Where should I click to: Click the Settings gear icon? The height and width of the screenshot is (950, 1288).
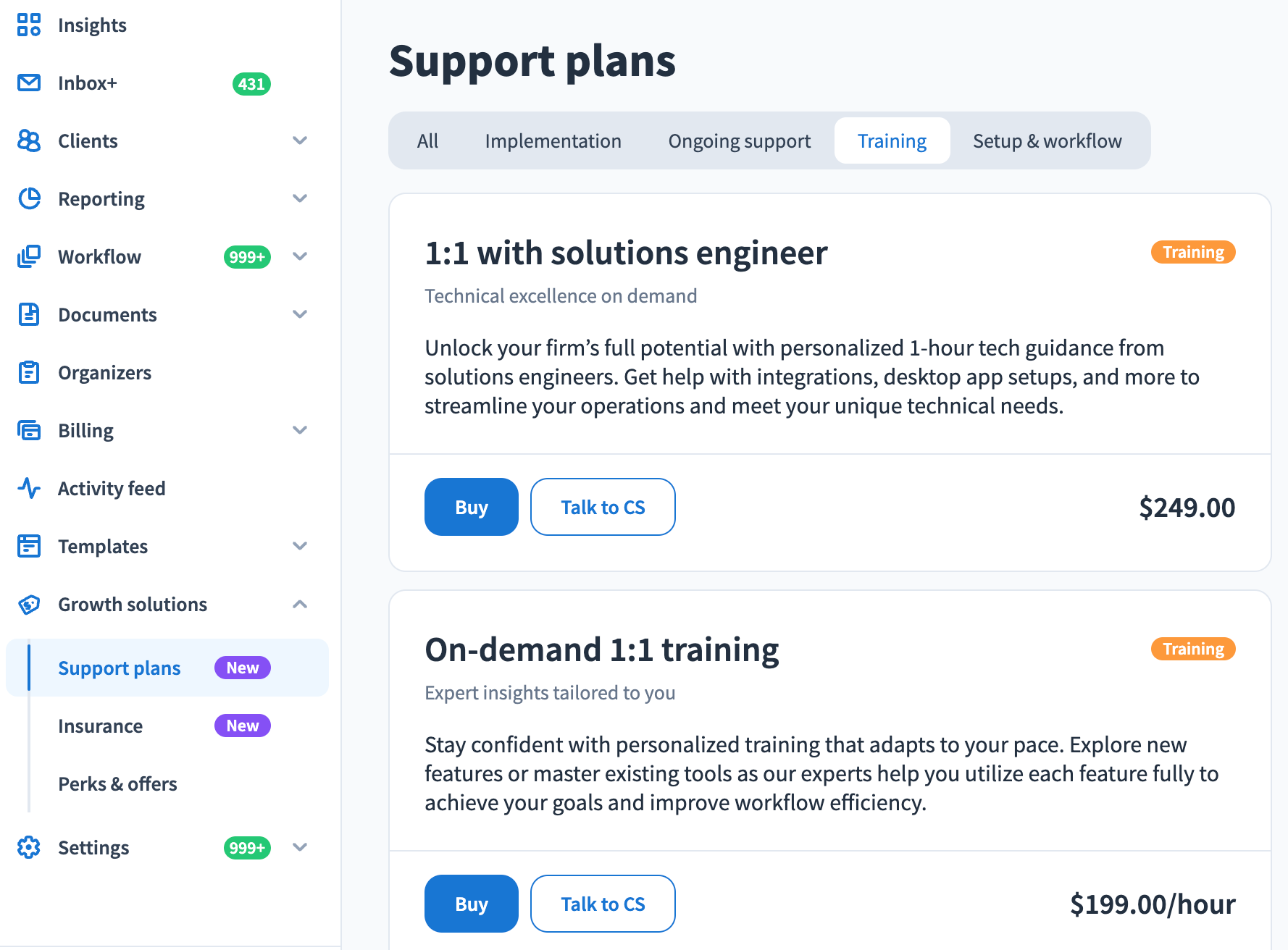click(29, 847)
